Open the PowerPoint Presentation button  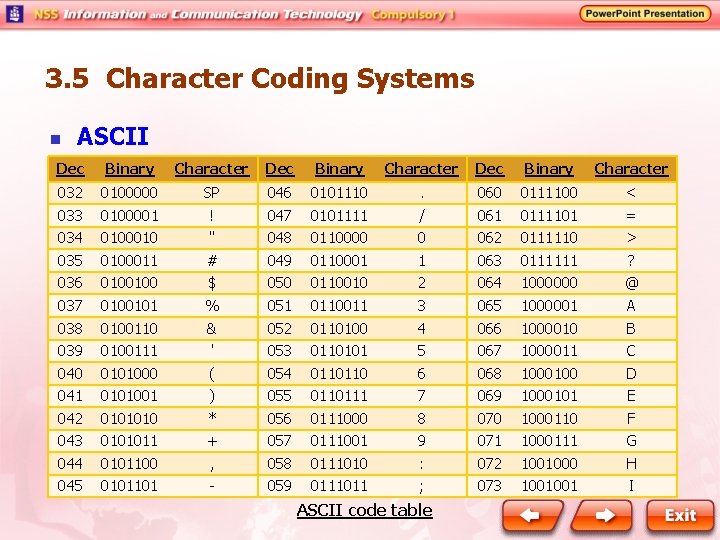[x=645, y=14]
